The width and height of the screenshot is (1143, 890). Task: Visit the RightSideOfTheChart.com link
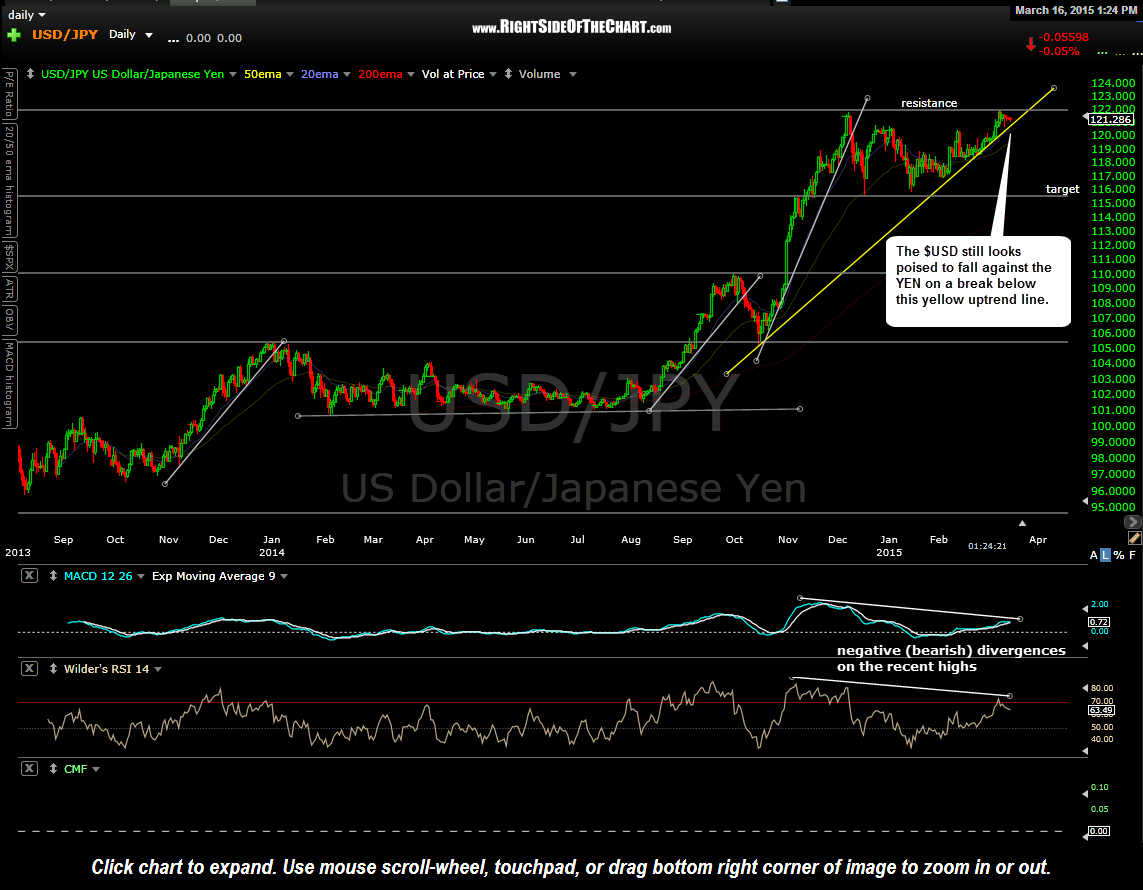[x=571, y=28]
